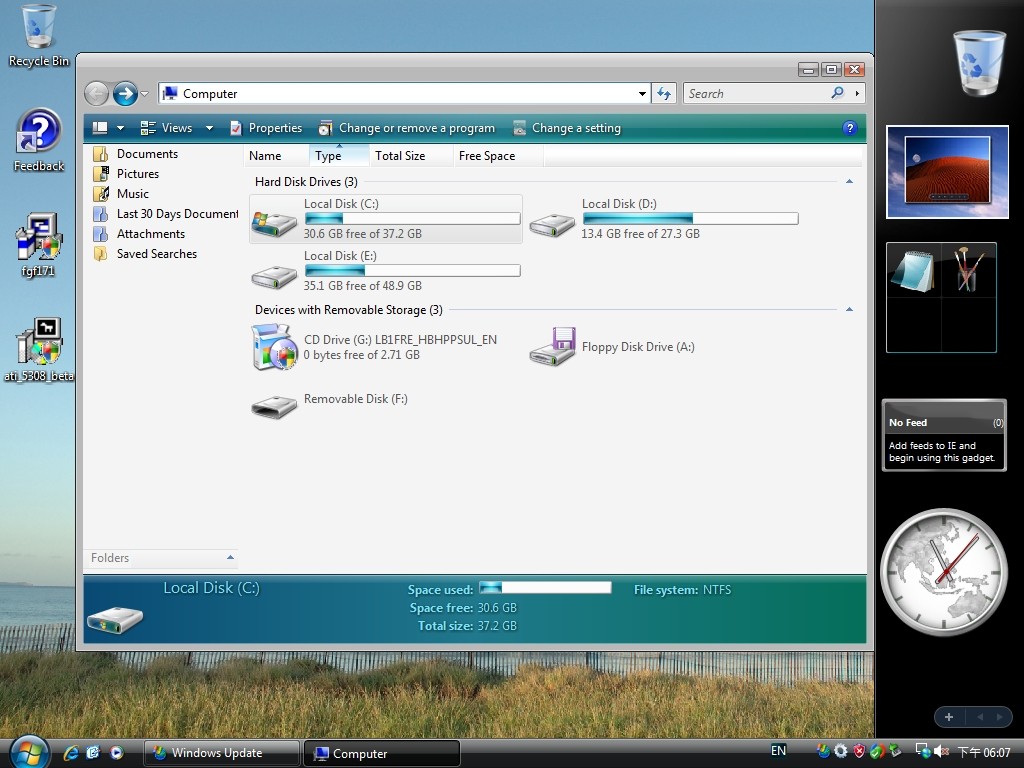Select the Local Disk (D:) drive icon
Screen dimensions: 1024x768
(x=552, y=225)
